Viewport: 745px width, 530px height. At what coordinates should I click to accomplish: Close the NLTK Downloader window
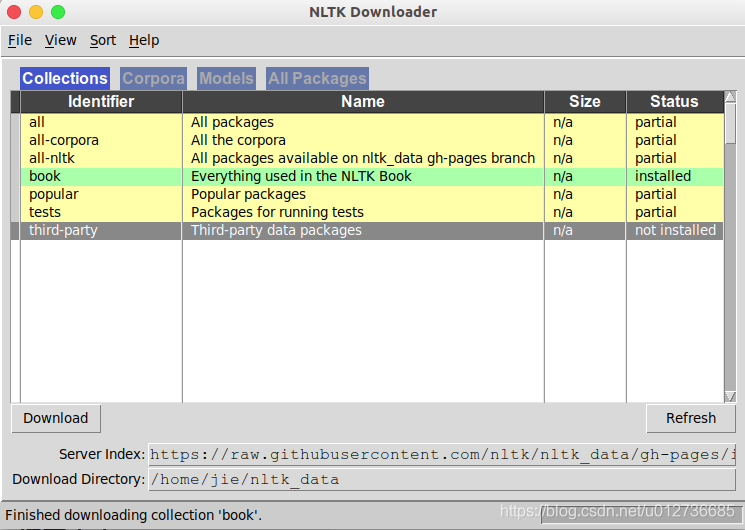(x=14, y=12)
